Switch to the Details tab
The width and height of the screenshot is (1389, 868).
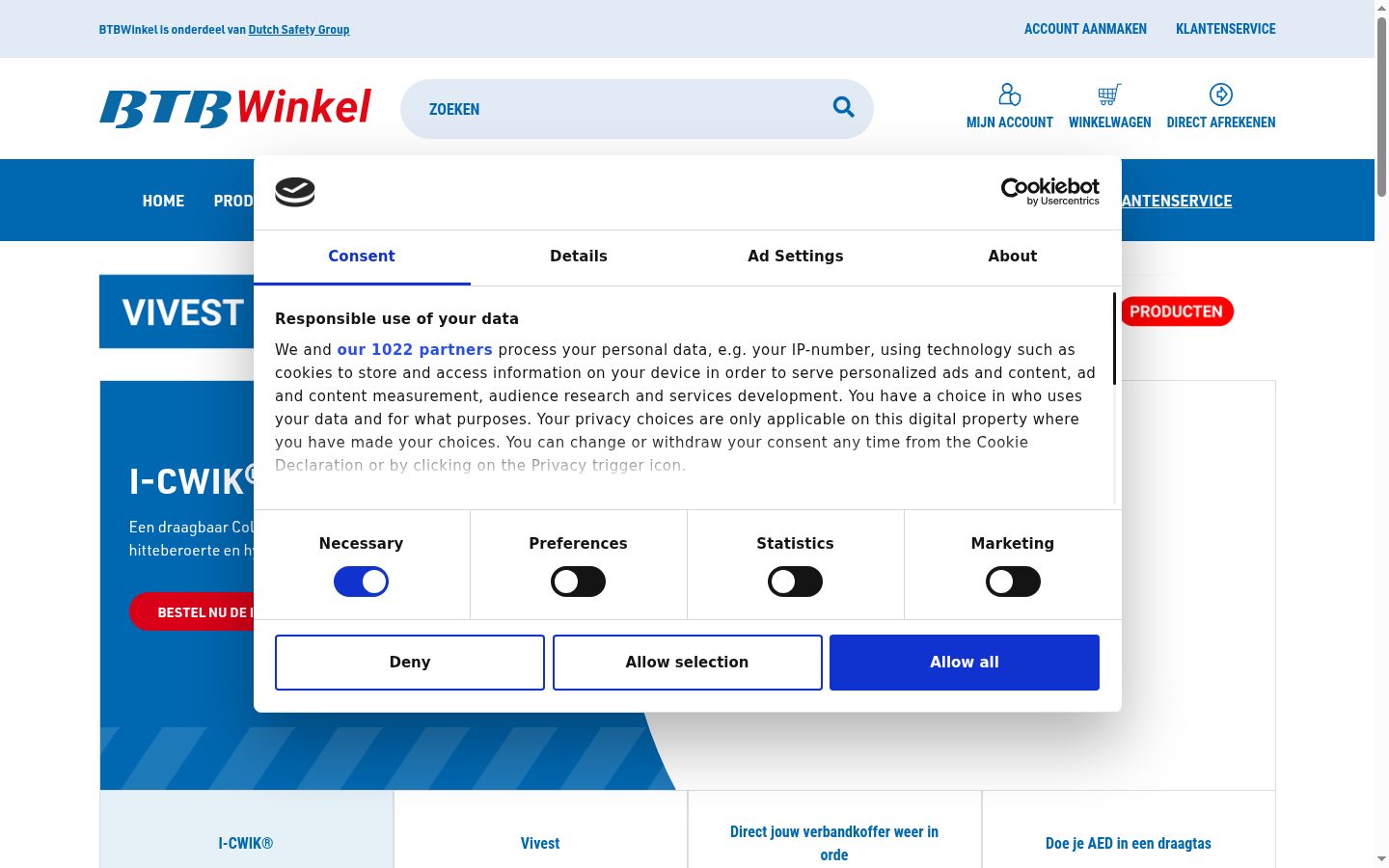click(x=579, y=257)
